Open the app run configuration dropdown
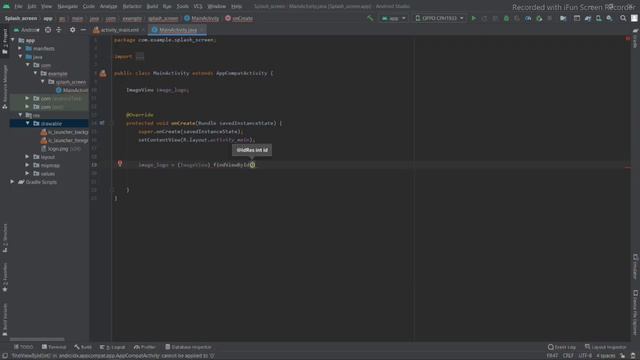This screenshot has height=360, width=640. (x=393, y=18)
